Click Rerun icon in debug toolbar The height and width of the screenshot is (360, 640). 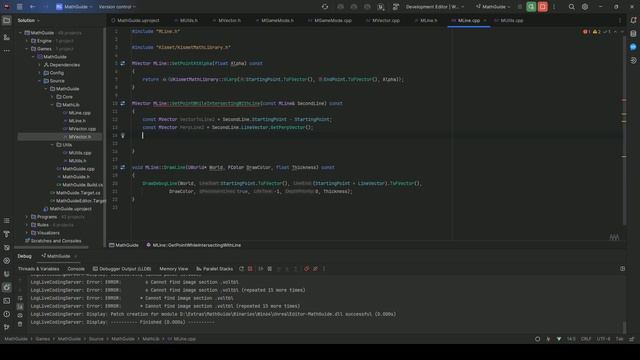coord(241,269)
